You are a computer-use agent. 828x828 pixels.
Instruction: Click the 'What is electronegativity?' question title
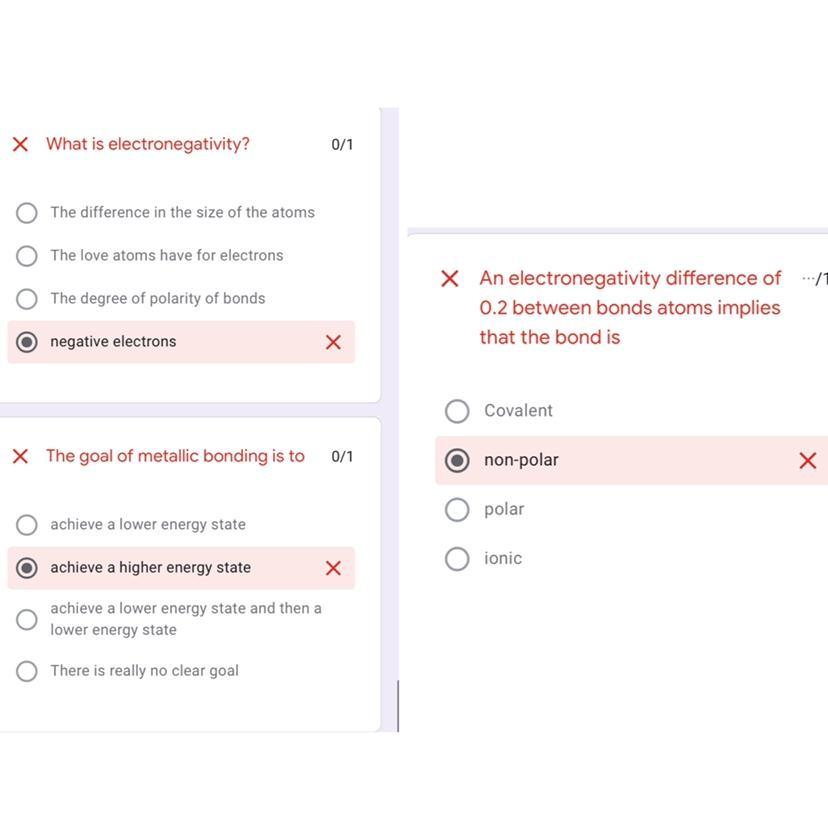[x=148, y=144]
